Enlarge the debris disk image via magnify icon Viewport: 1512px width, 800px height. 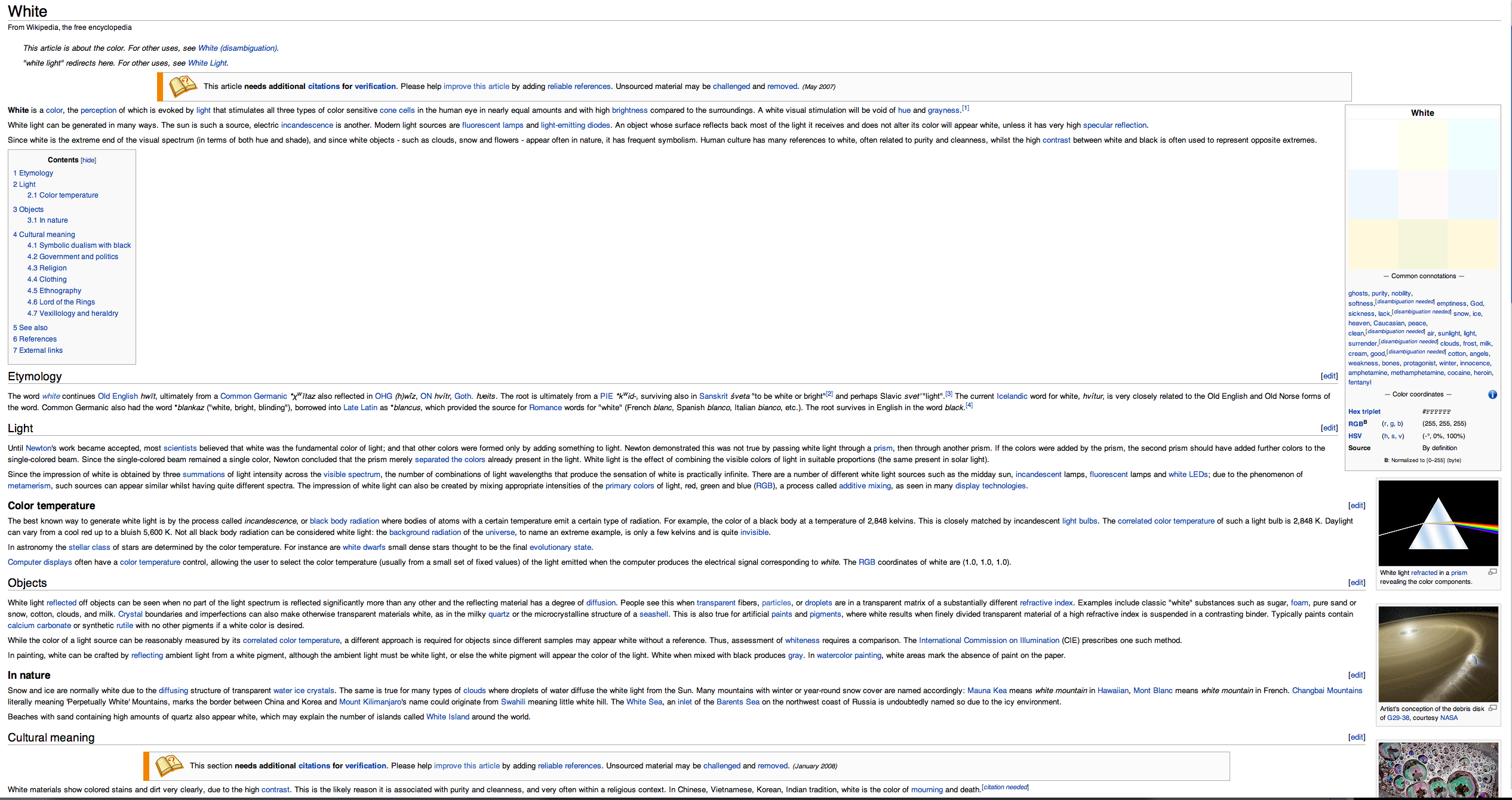pyautogui.click(x=1492, y=708)
